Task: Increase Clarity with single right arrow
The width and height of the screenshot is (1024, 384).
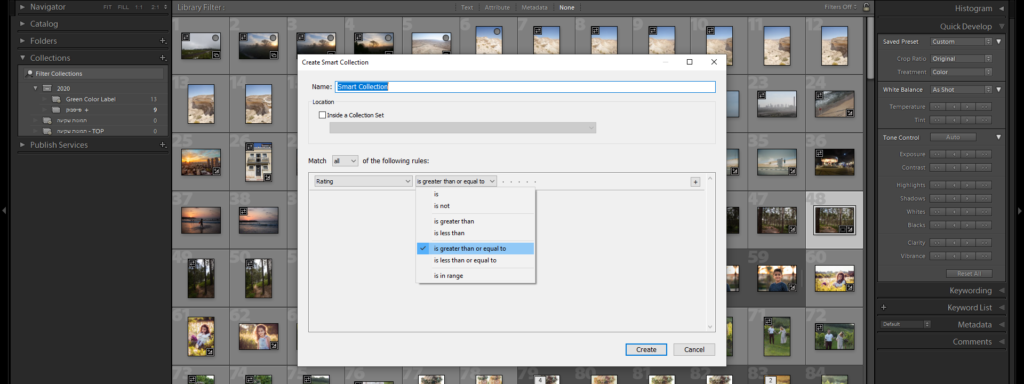Action: point(968,242)
